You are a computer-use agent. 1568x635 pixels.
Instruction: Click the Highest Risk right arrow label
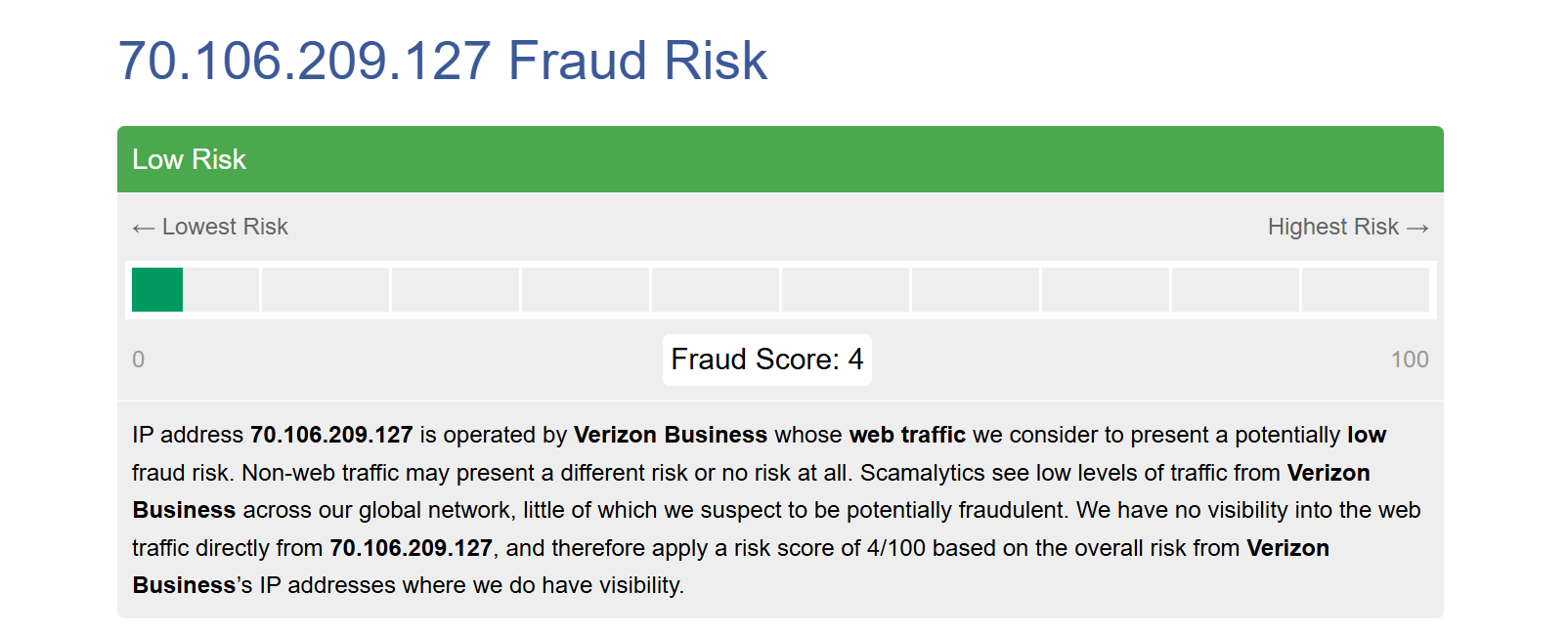[x=1348, y=227]
